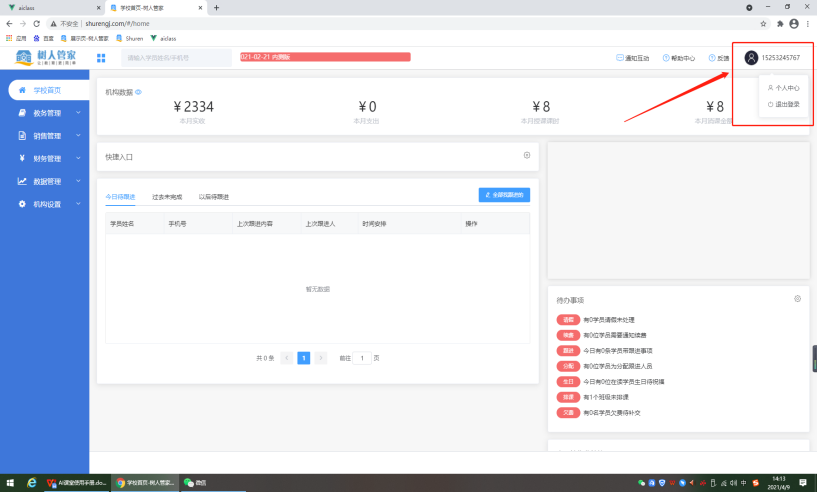Image resolution: width=817 pixels, height=492 pixels.
Task: Expand the 销售管理 sidebar menu
Action: tap(48, 136)
